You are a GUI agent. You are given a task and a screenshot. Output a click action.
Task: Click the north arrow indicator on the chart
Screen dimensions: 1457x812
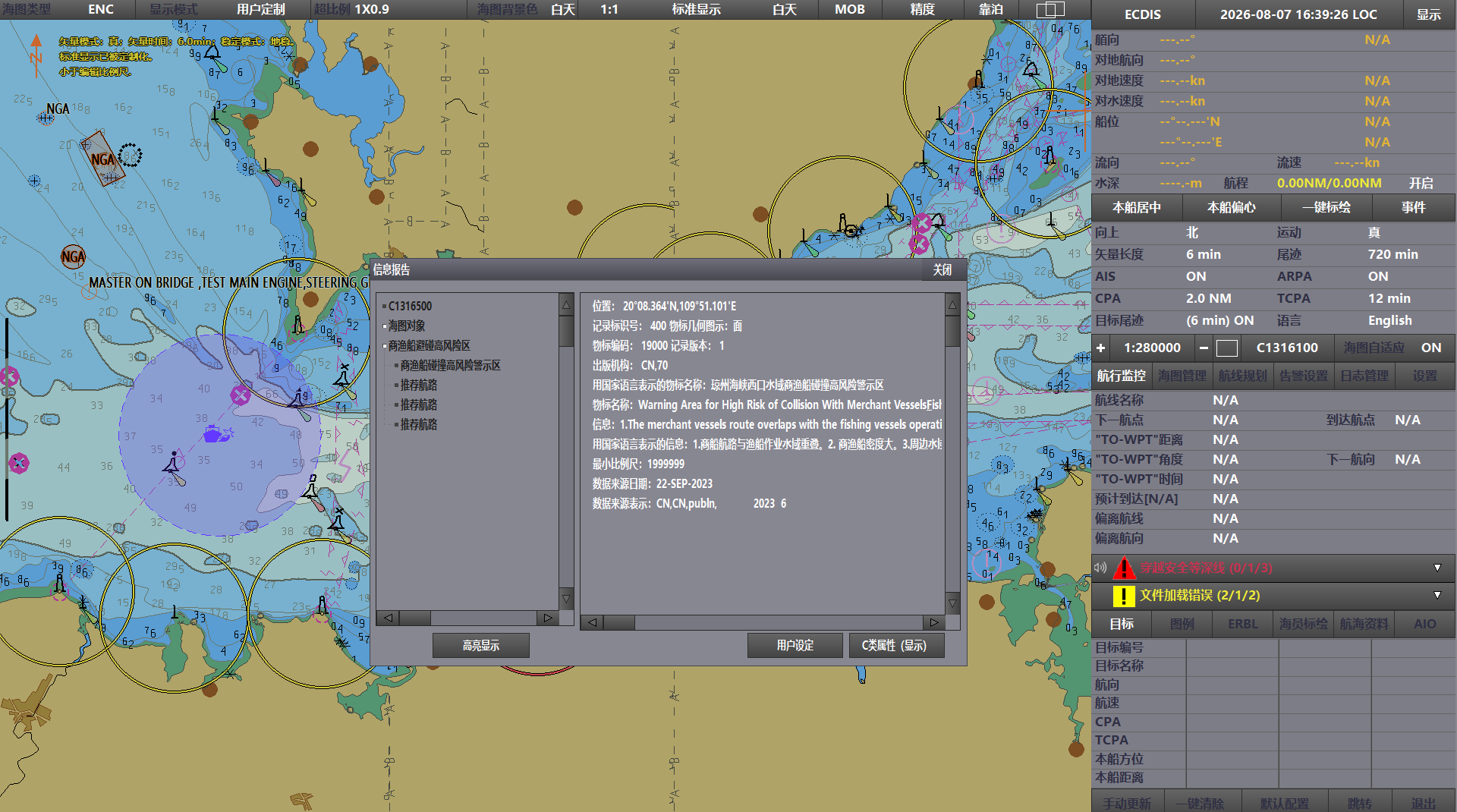(36, 56)
